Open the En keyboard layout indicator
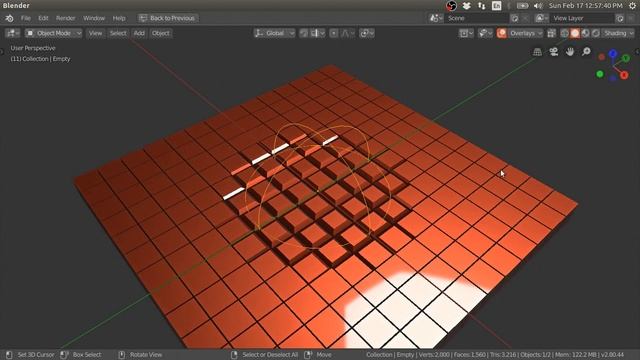 [x=497, y=6]
